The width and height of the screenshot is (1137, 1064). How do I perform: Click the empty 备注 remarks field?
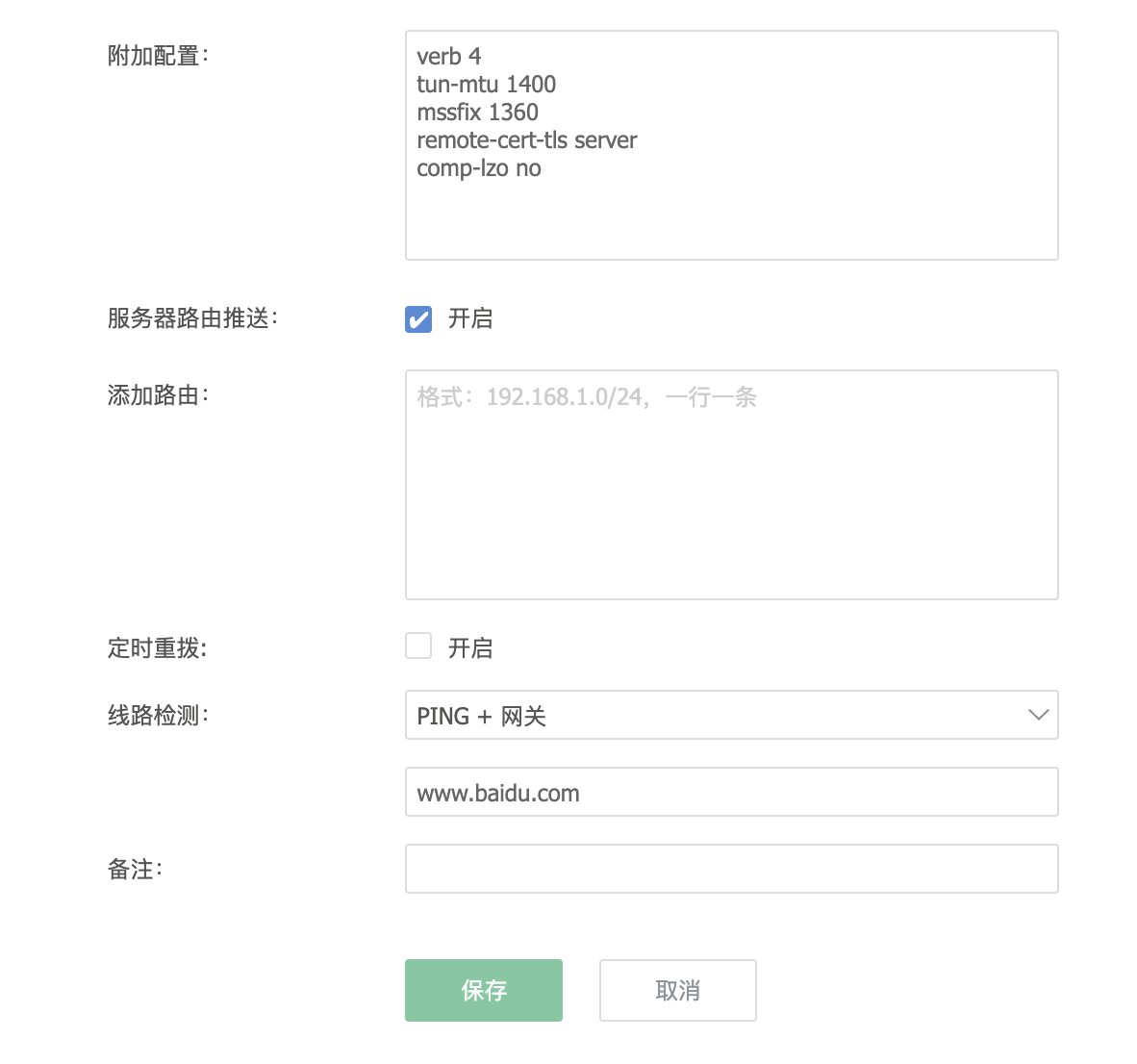(x=731, y=868)
